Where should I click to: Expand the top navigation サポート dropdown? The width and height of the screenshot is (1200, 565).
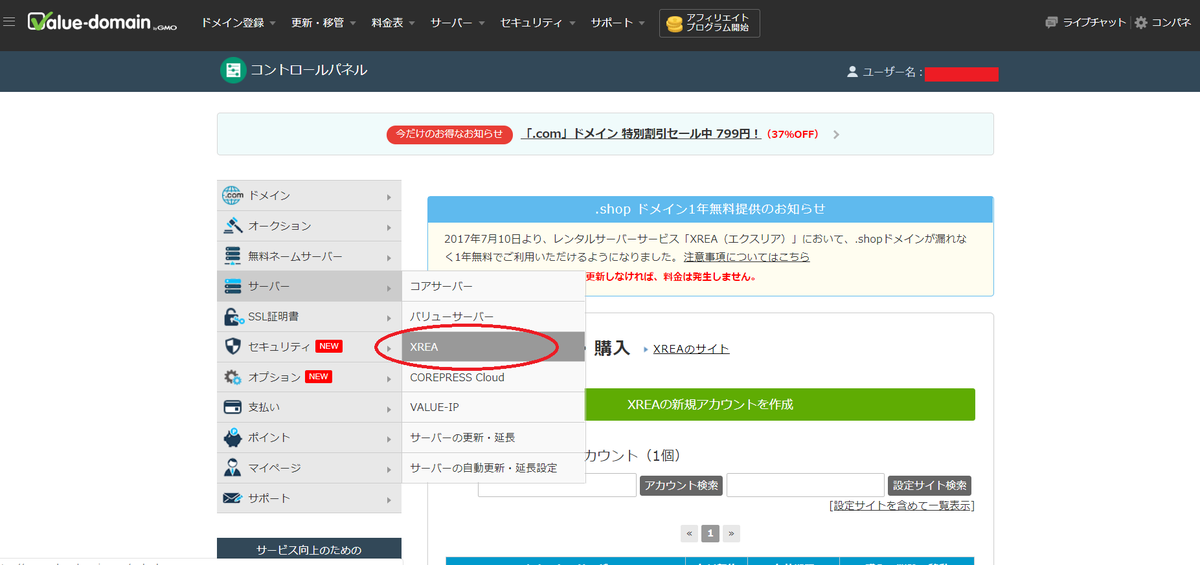618,22
